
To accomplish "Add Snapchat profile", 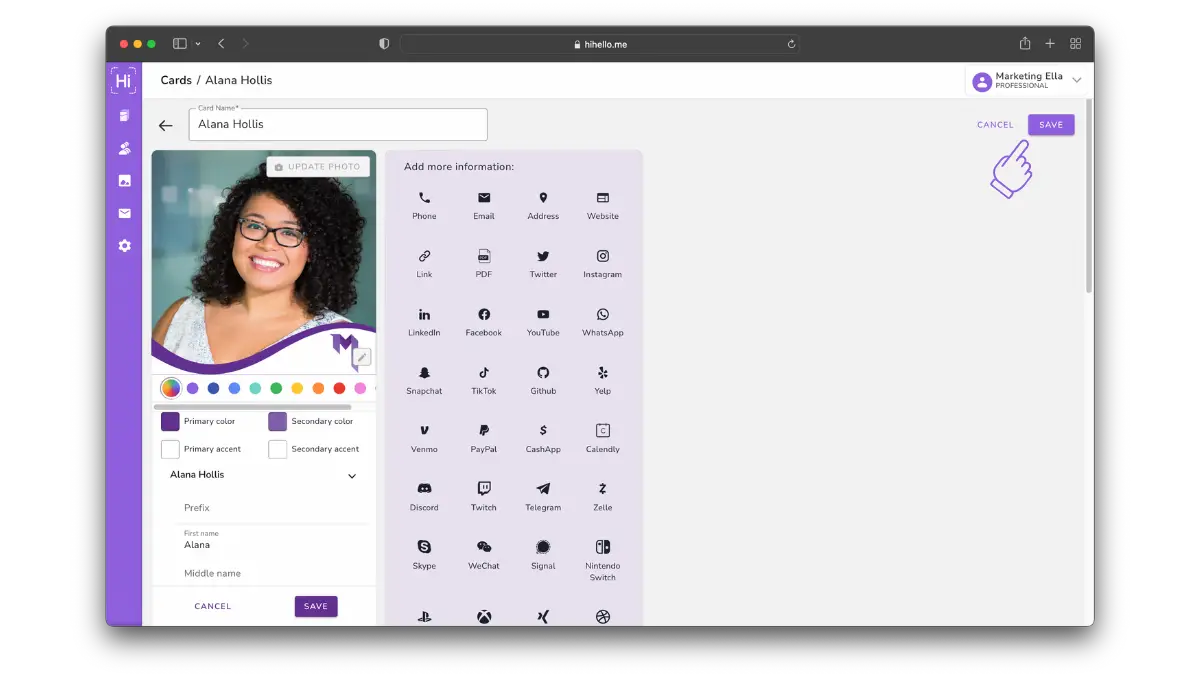I will point(424,381).
